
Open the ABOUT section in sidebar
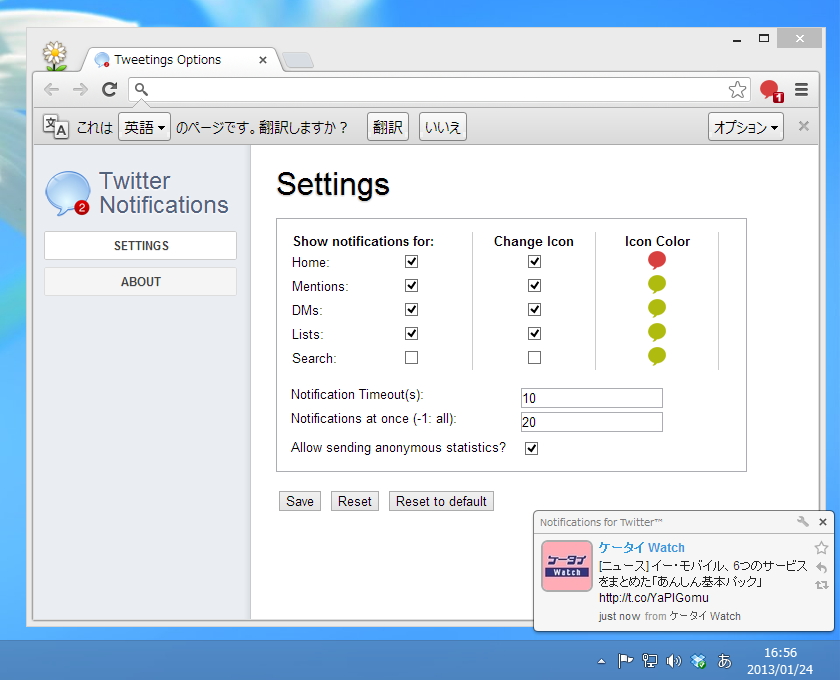coord(139,281)
